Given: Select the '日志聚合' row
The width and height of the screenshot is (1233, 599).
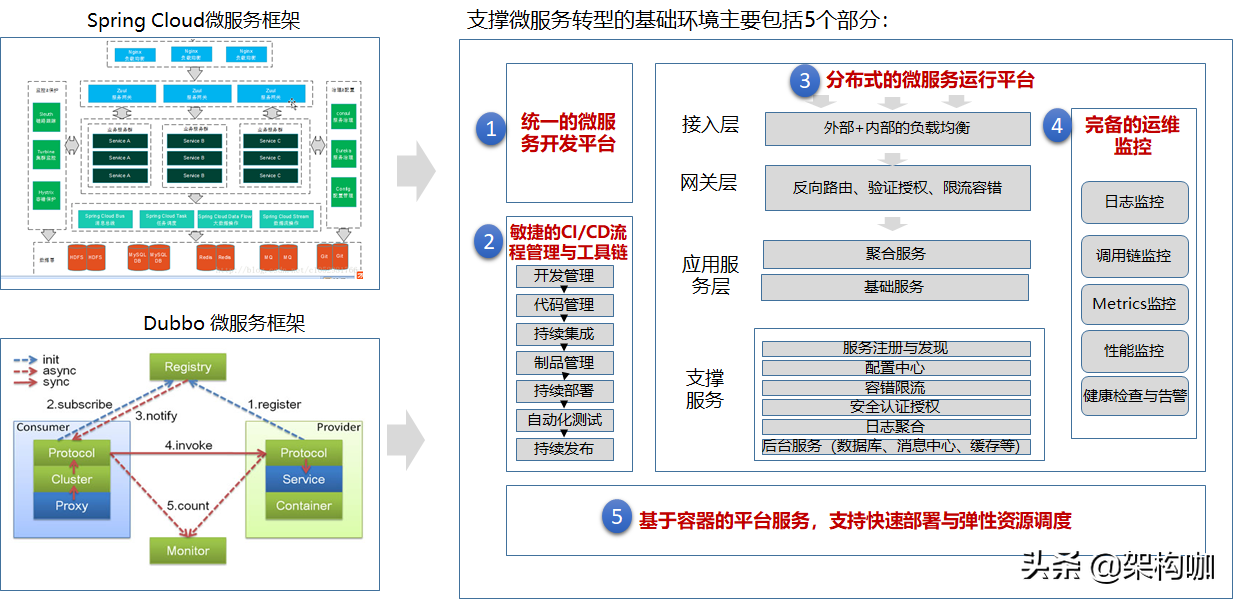Looking at the screenshot, I should coord(896,427).
